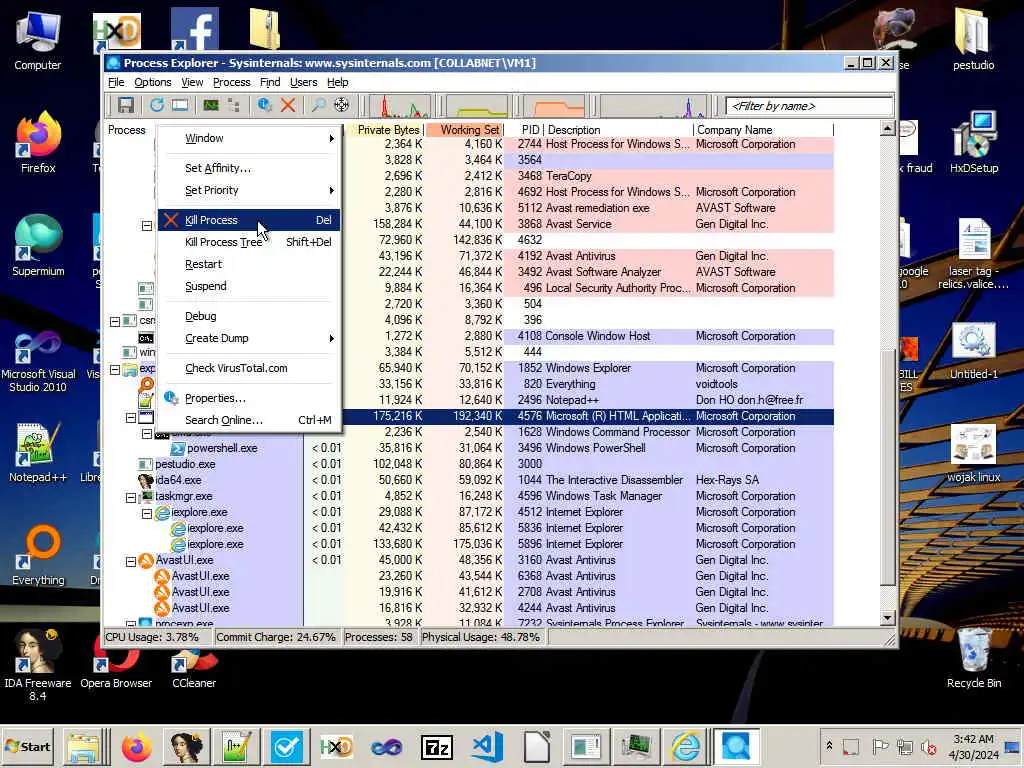Viewport: 1024px width, 768px height.
Task: Open the Find menu
Action: click(x=270, y=82)
